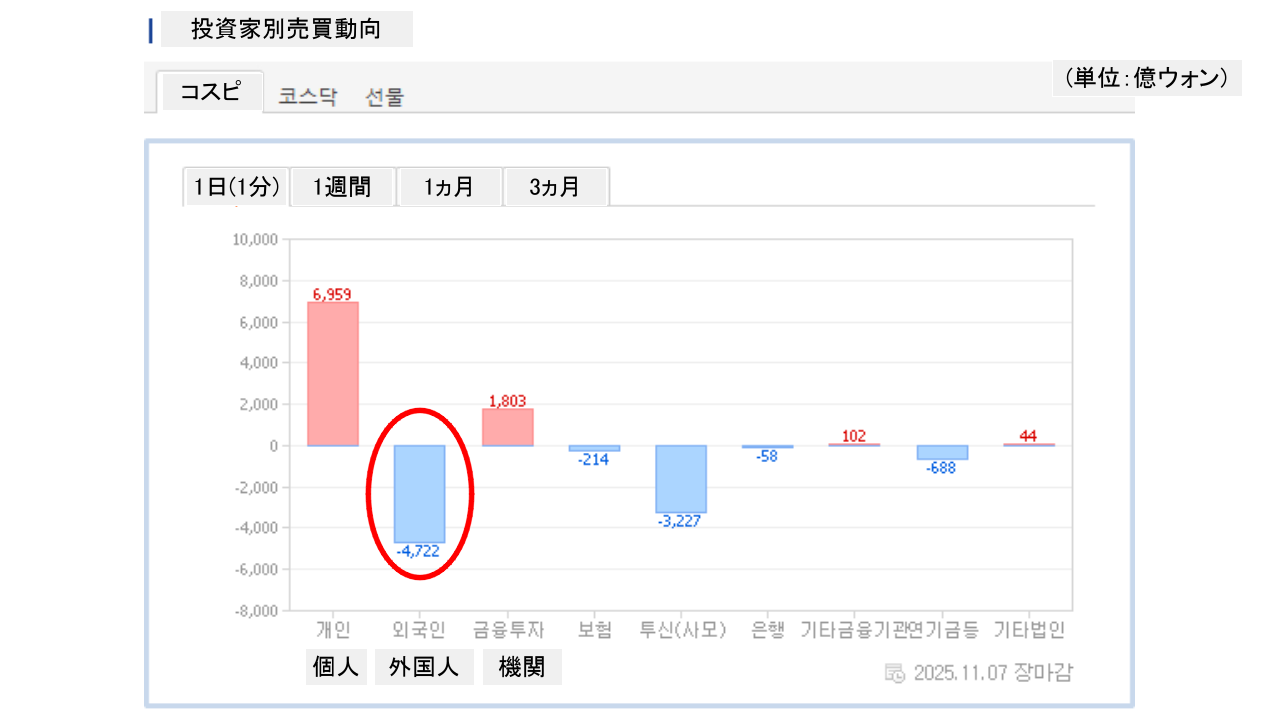Click the 외국인 blue bar at -4,722
This screenshot has width=1280, height=720.
point(419,494)
